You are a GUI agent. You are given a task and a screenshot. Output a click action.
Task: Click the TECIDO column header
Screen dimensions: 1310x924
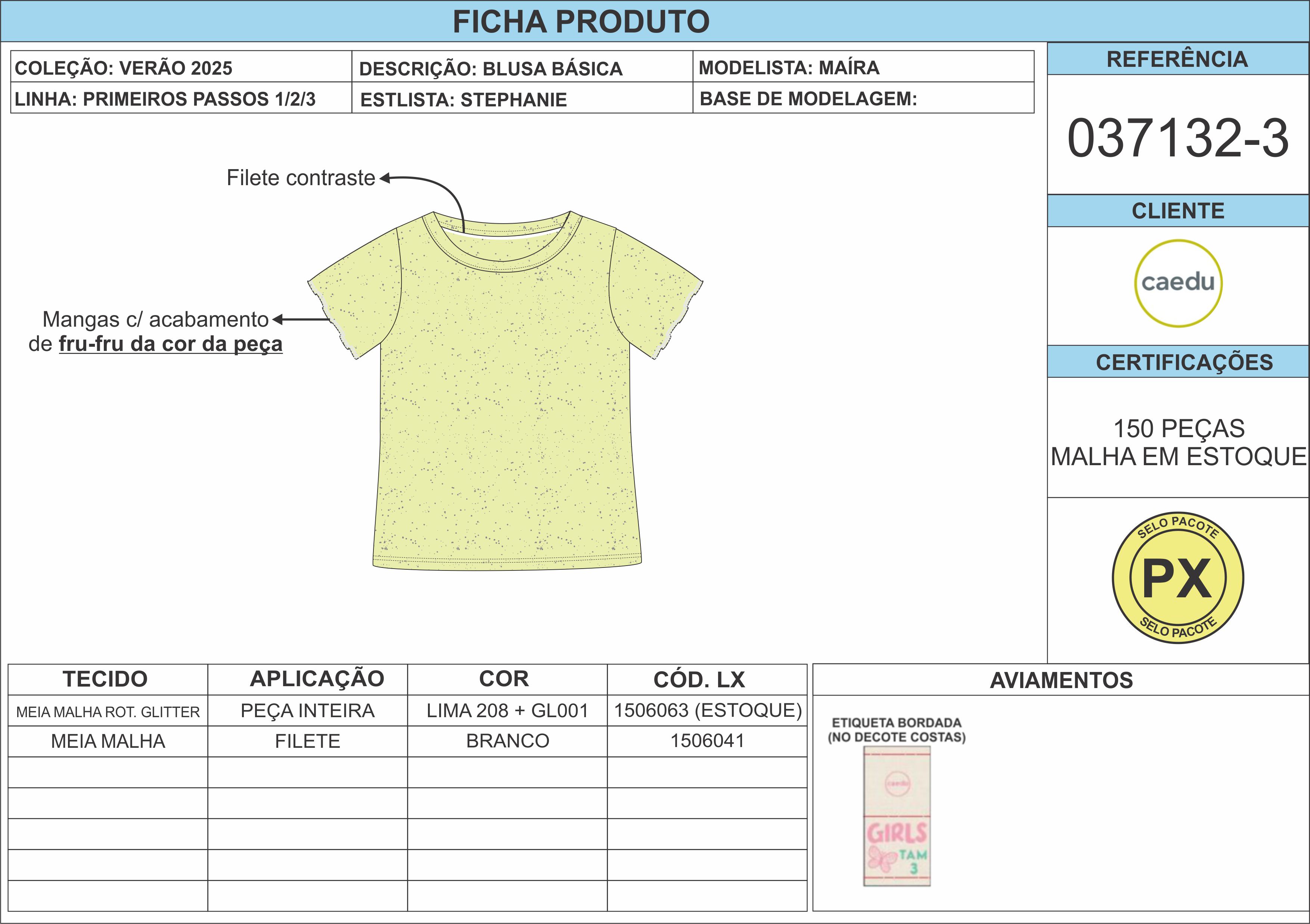click(105, 679)
